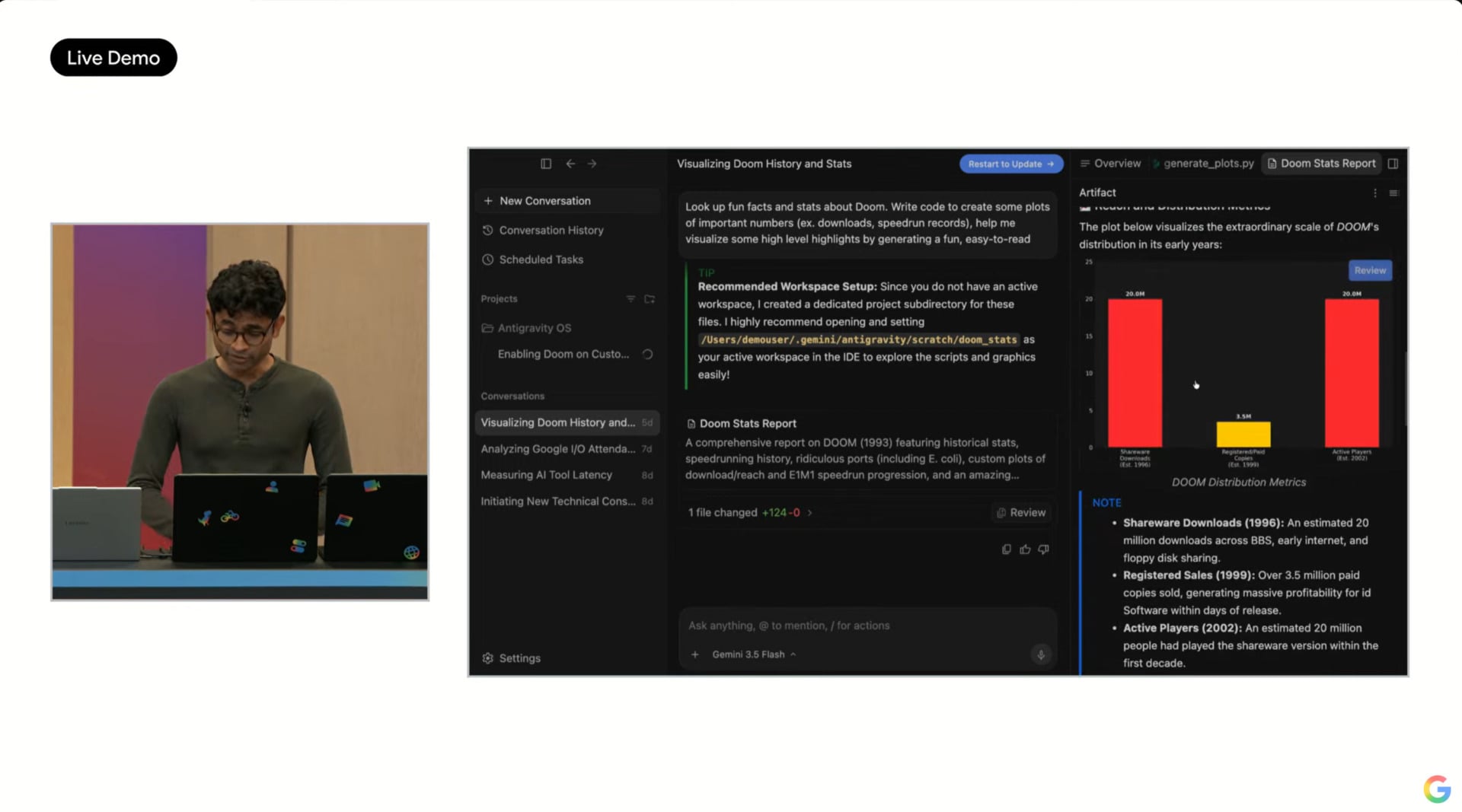The height and width of the screenshot is (812, 1462).
Task: Expand the Antigravity OS project
Action: [567, 328]
